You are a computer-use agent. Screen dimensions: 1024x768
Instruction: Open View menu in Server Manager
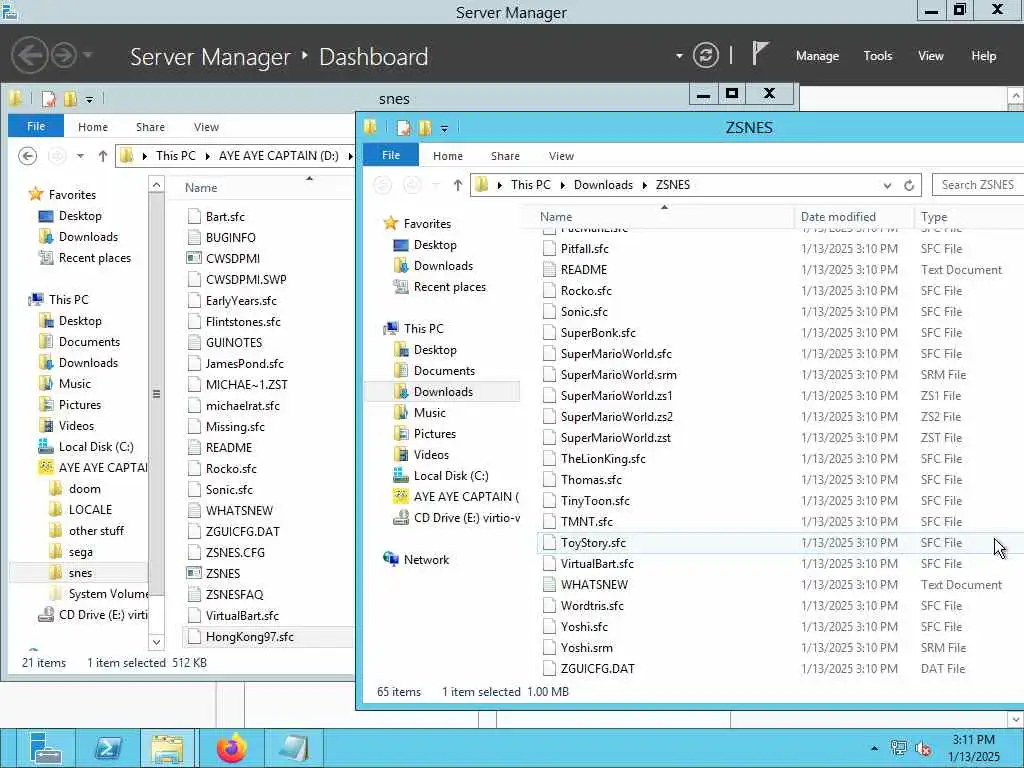click(931, 56)
